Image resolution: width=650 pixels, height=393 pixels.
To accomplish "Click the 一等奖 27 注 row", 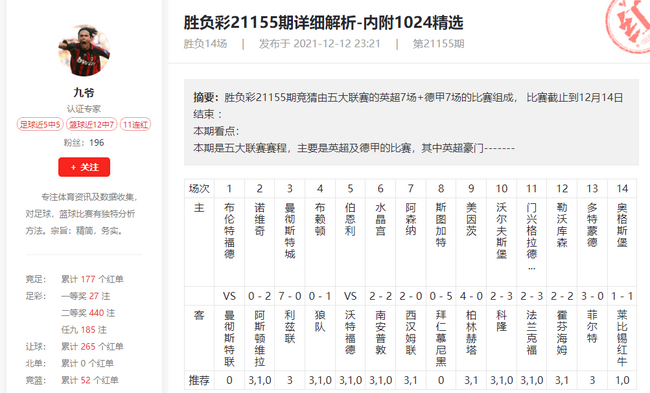I will [86, 296].
